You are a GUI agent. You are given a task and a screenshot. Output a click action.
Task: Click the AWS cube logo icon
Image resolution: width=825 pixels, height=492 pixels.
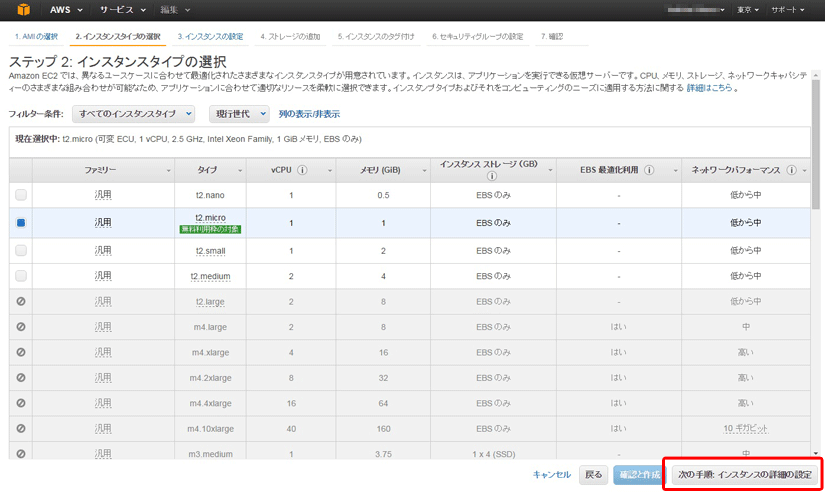tap(26, 10)
